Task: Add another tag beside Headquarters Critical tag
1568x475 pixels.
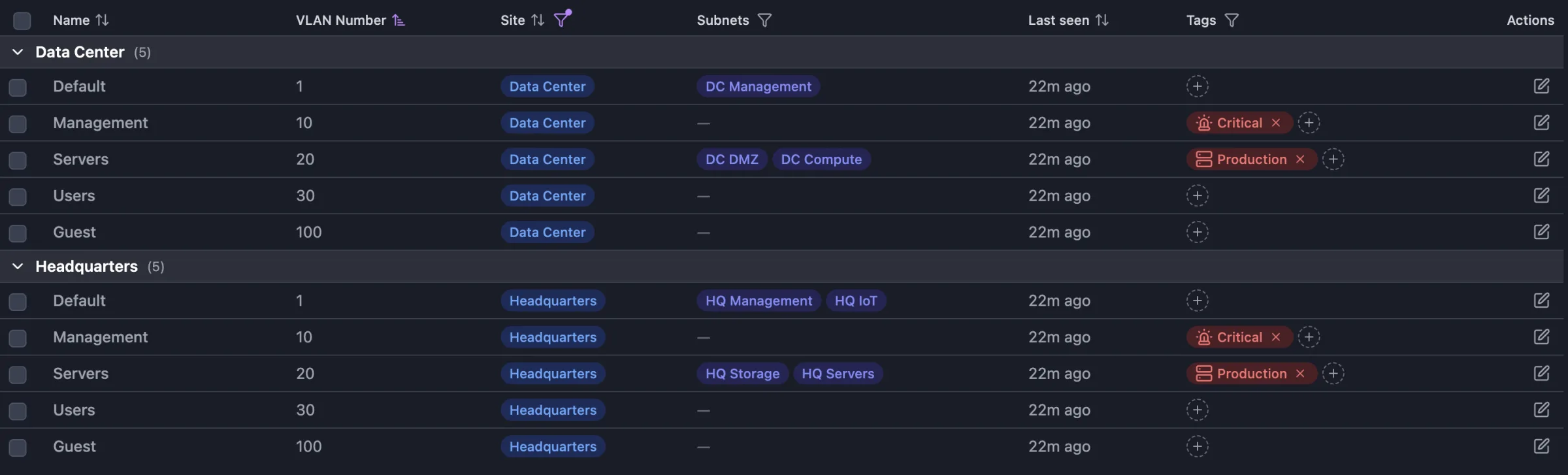Action: click(1309, 337)
